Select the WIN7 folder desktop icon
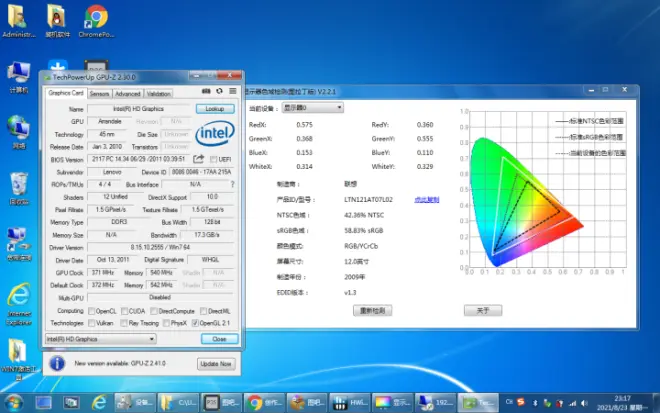The image size is (660, 413). 19,359
